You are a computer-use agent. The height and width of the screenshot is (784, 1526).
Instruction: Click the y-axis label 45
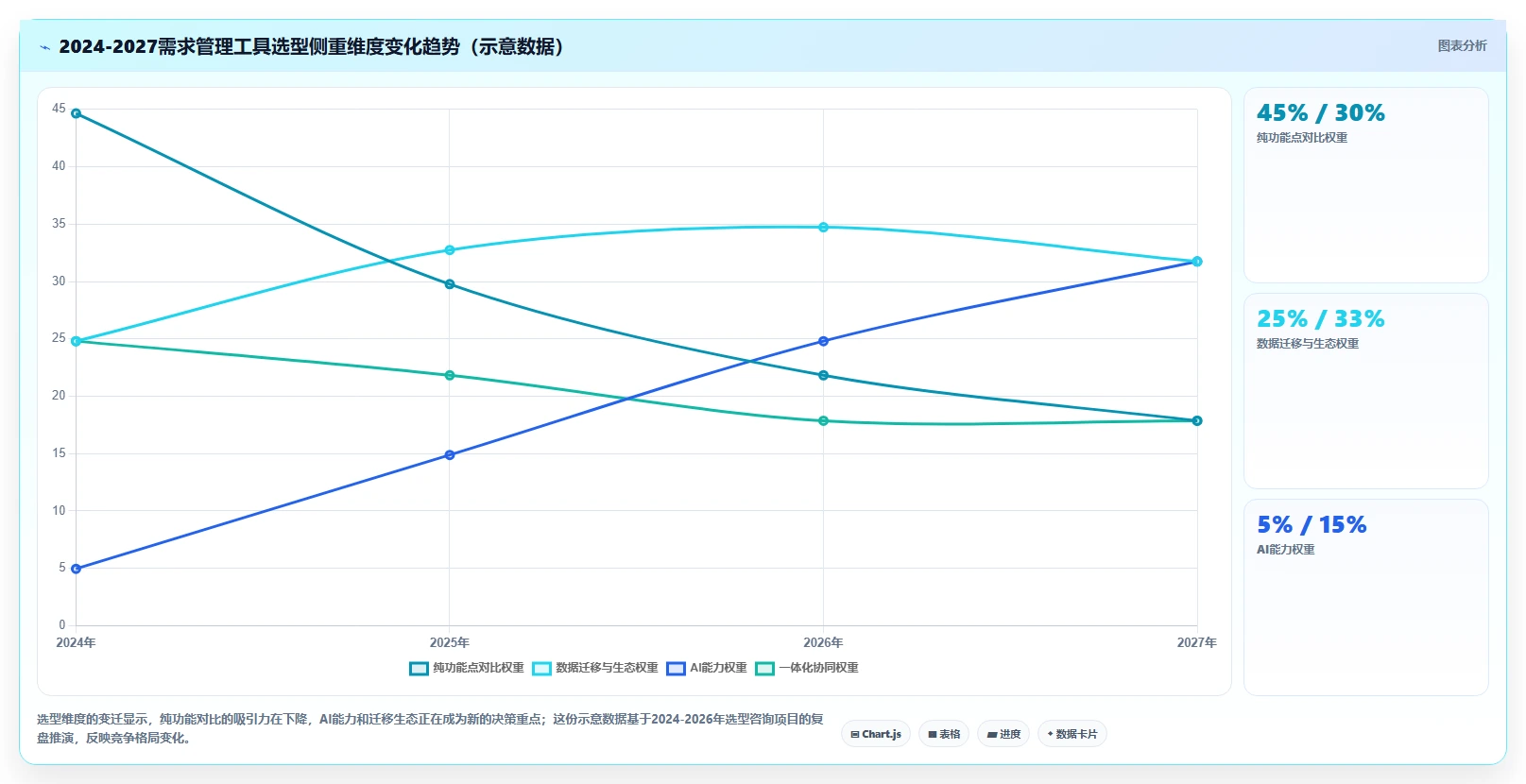point(59,109)
